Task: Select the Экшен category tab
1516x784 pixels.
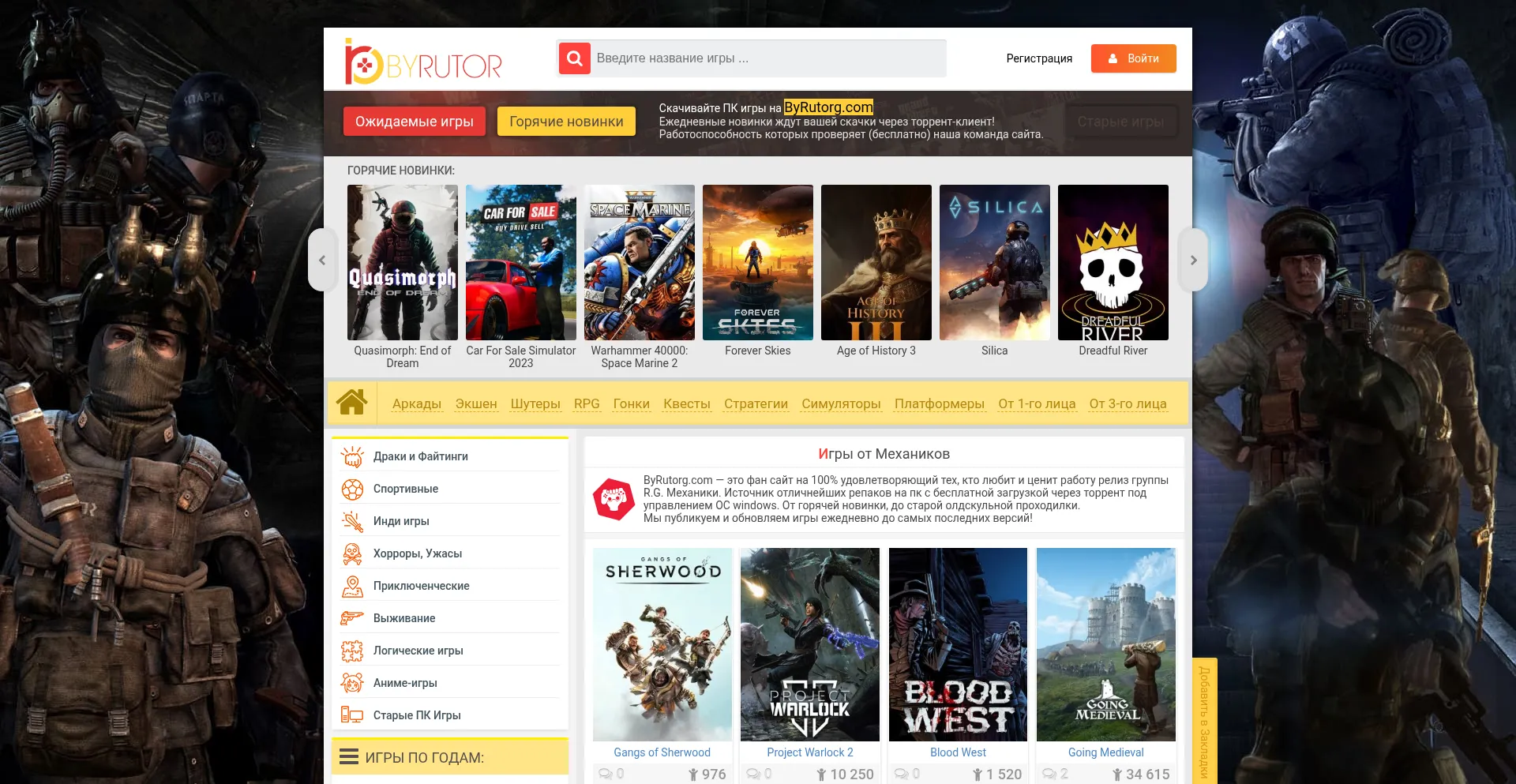Action: pos(476,403)
